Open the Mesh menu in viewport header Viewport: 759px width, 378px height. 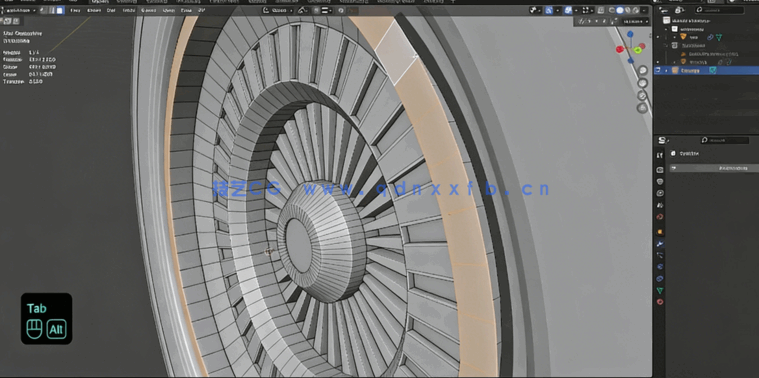128,10
